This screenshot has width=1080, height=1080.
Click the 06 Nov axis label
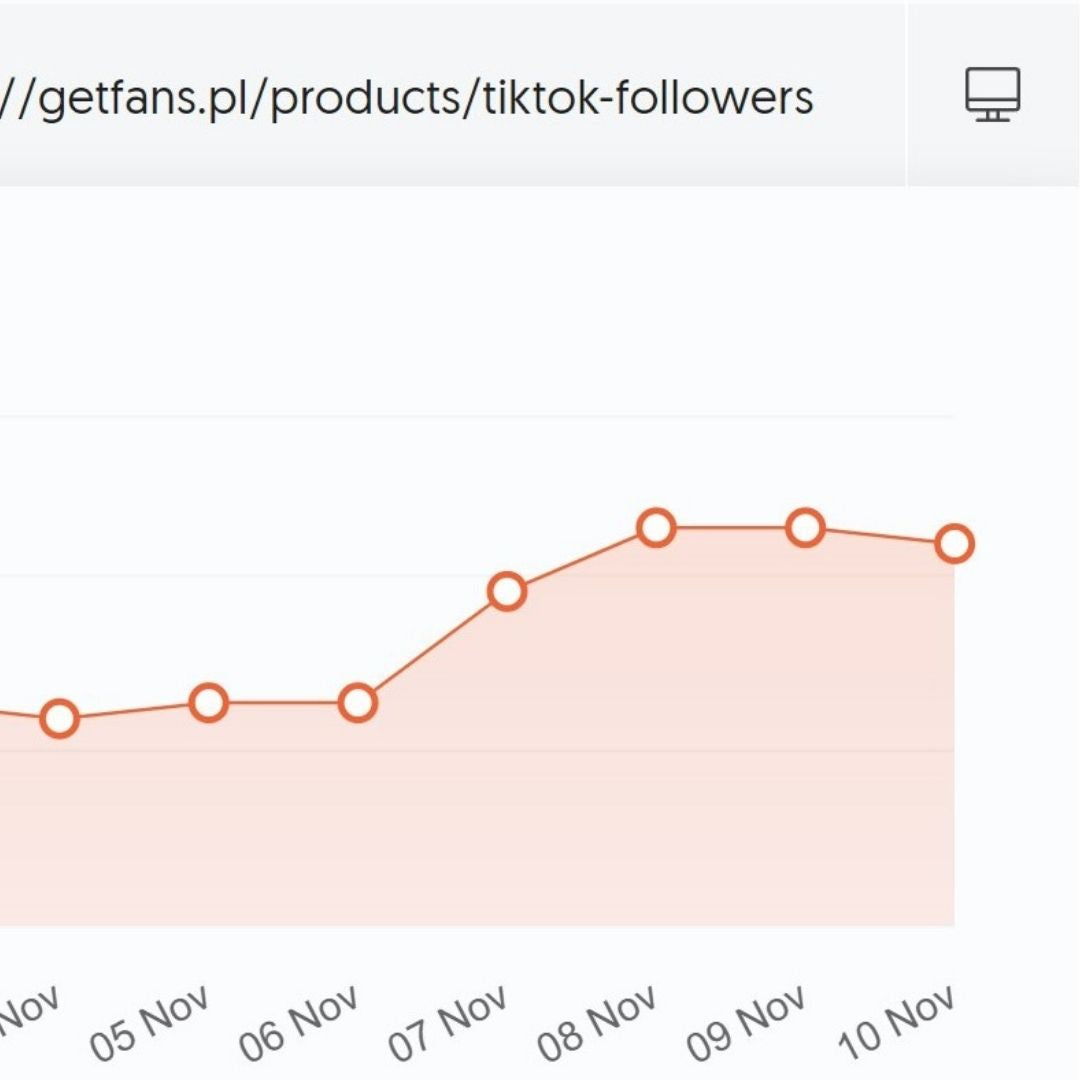(x=299, y=1022)
